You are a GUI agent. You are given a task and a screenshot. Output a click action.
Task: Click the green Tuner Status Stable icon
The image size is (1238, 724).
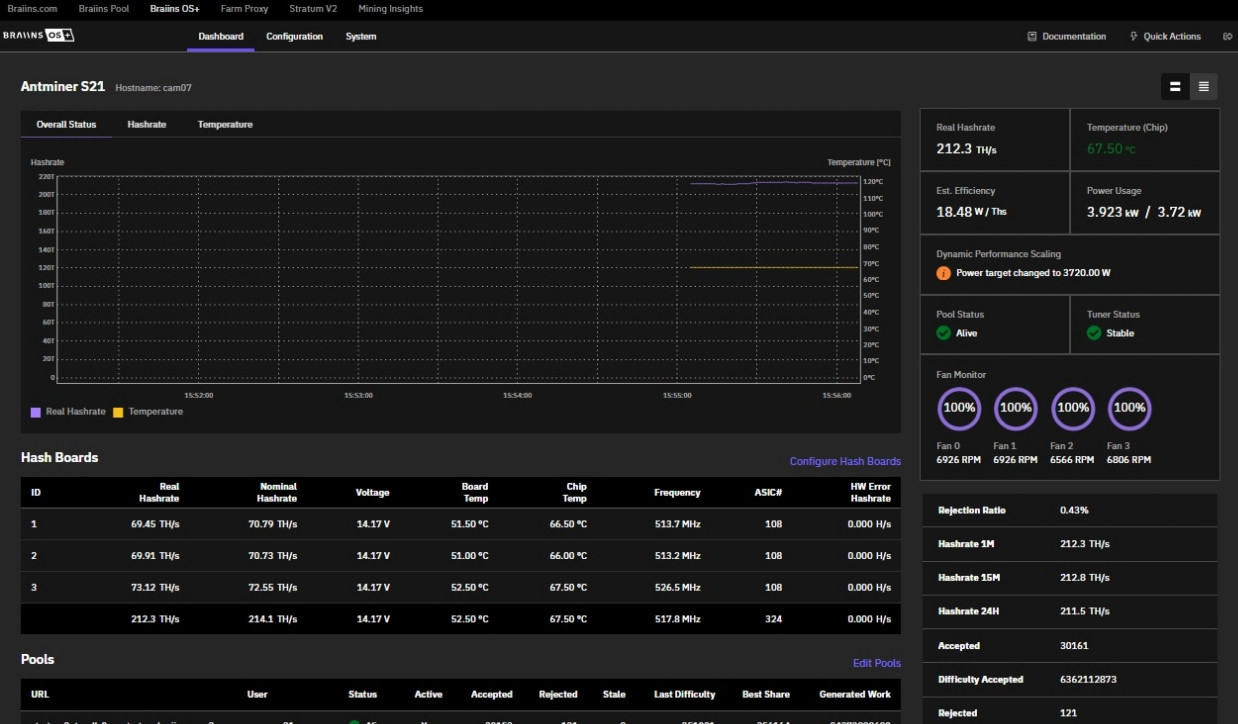[1094, 333]
